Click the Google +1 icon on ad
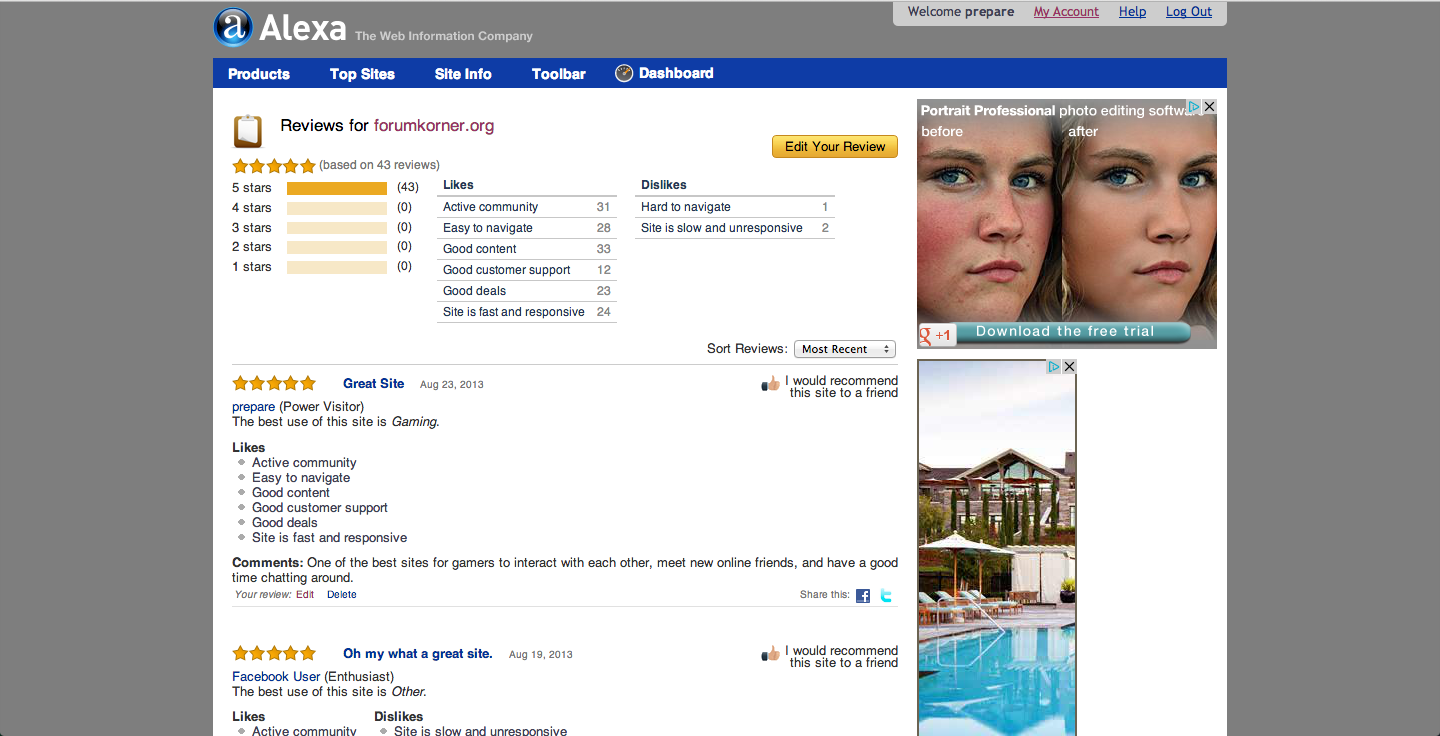Image resolution: width=1440 pixels, height=736 pixels. click(x=937, y=335)
